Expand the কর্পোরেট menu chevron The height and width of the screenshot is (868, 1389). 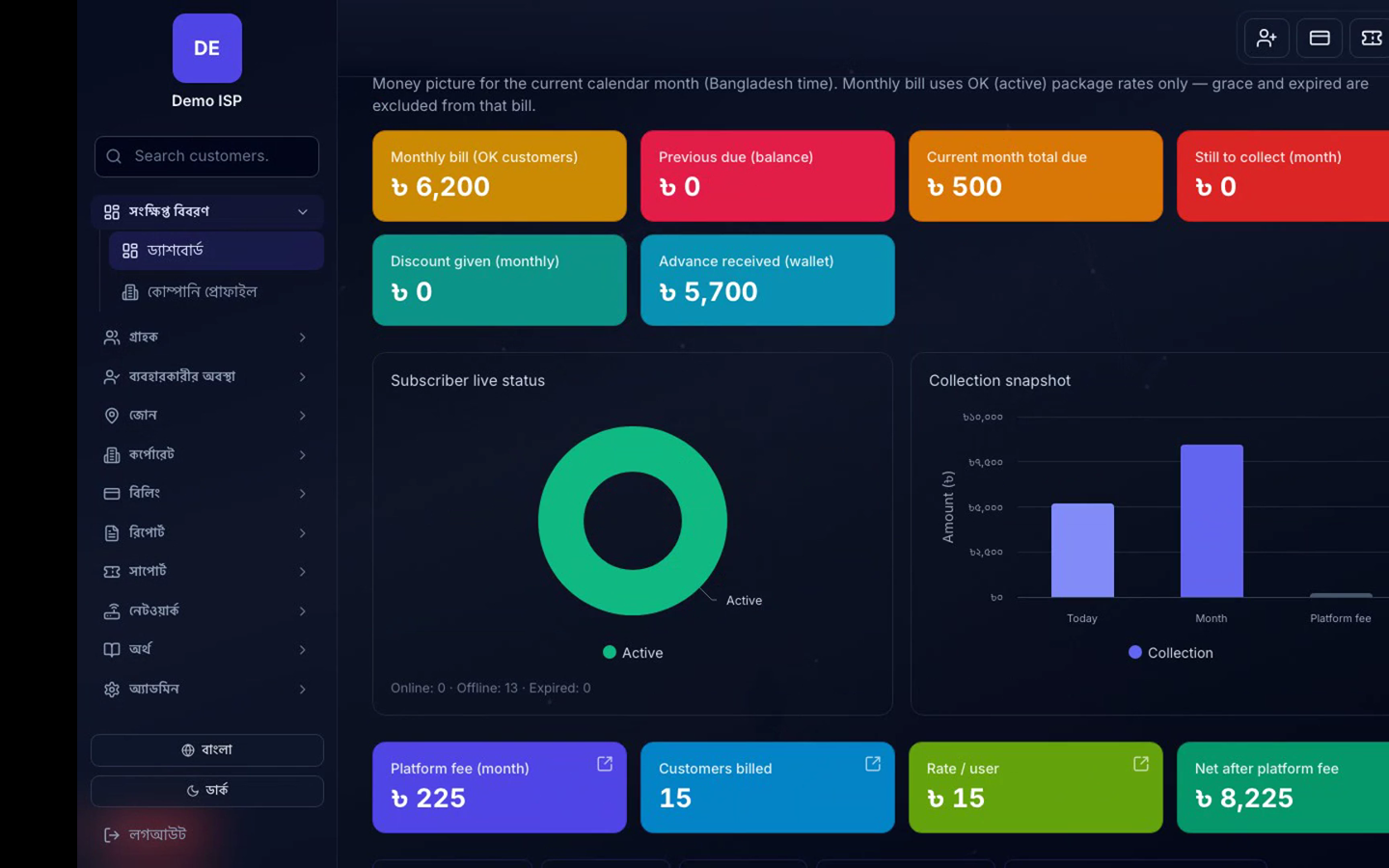pyautogui.click(x=303, y=455)
